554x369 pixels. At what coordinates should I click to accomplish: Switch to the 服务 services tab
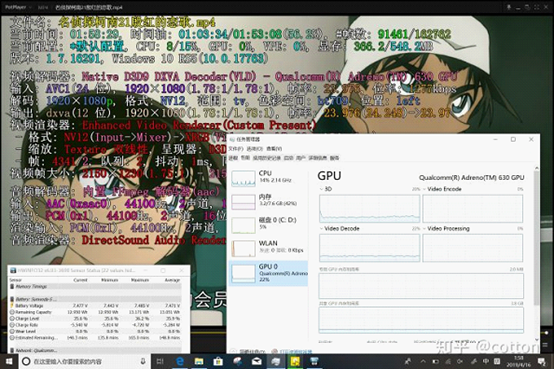(334, 158)
